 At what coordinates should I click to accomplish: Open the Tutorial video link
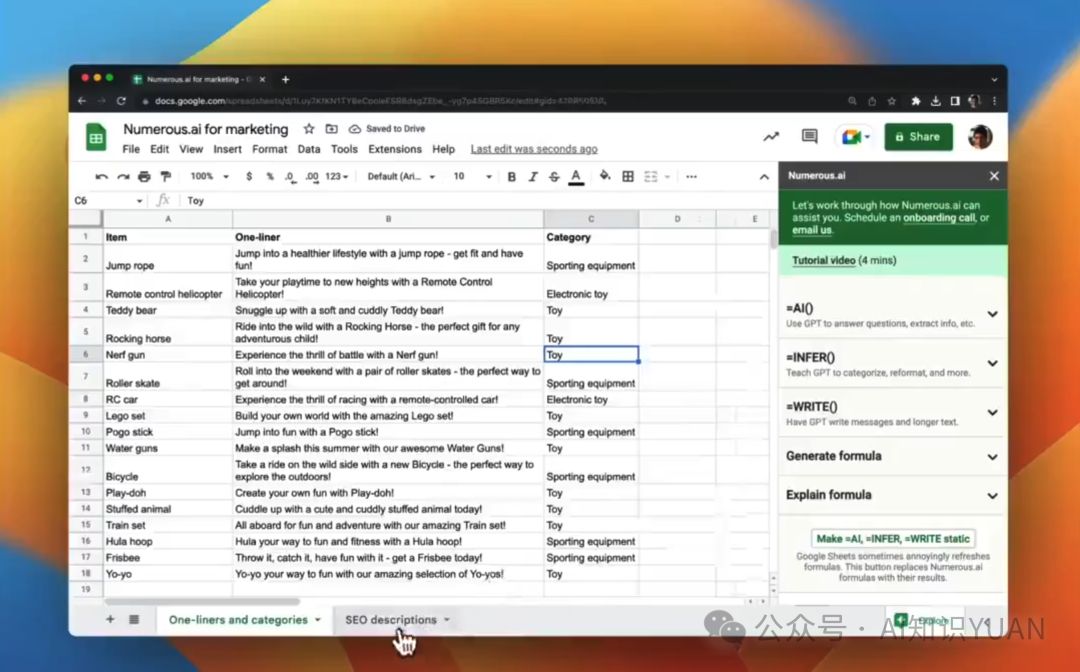point(823,260)
